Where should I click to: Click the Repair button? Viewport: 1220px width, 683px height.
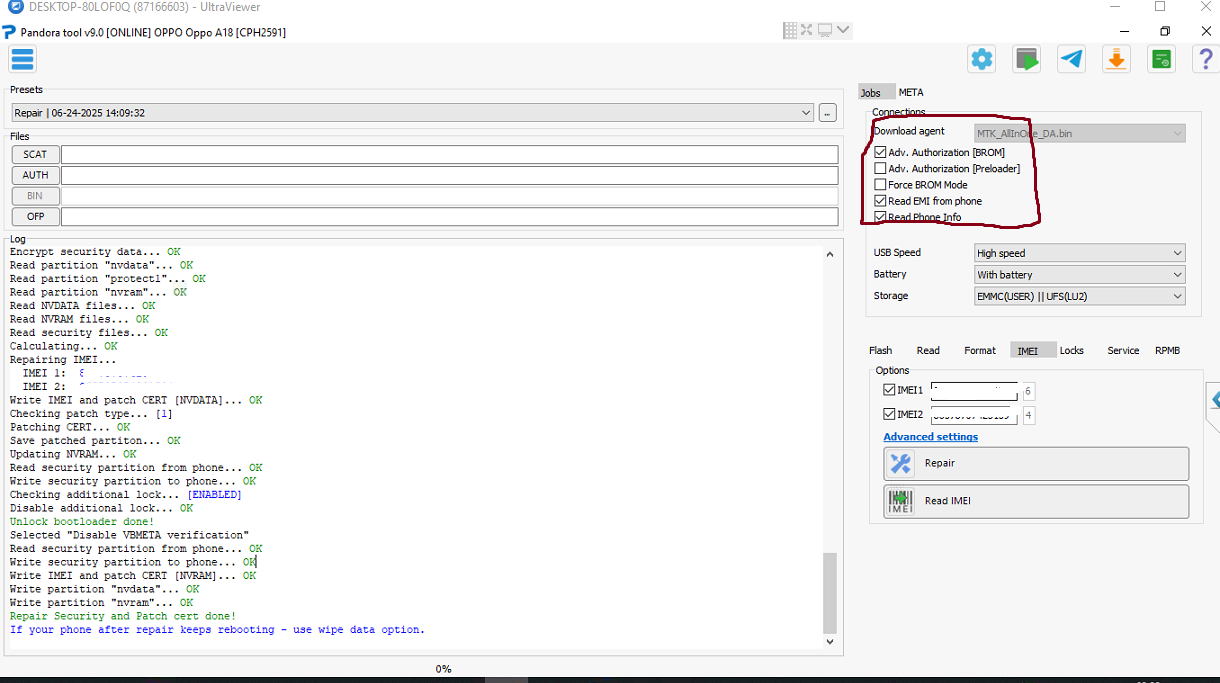[x=1036, y=464]
